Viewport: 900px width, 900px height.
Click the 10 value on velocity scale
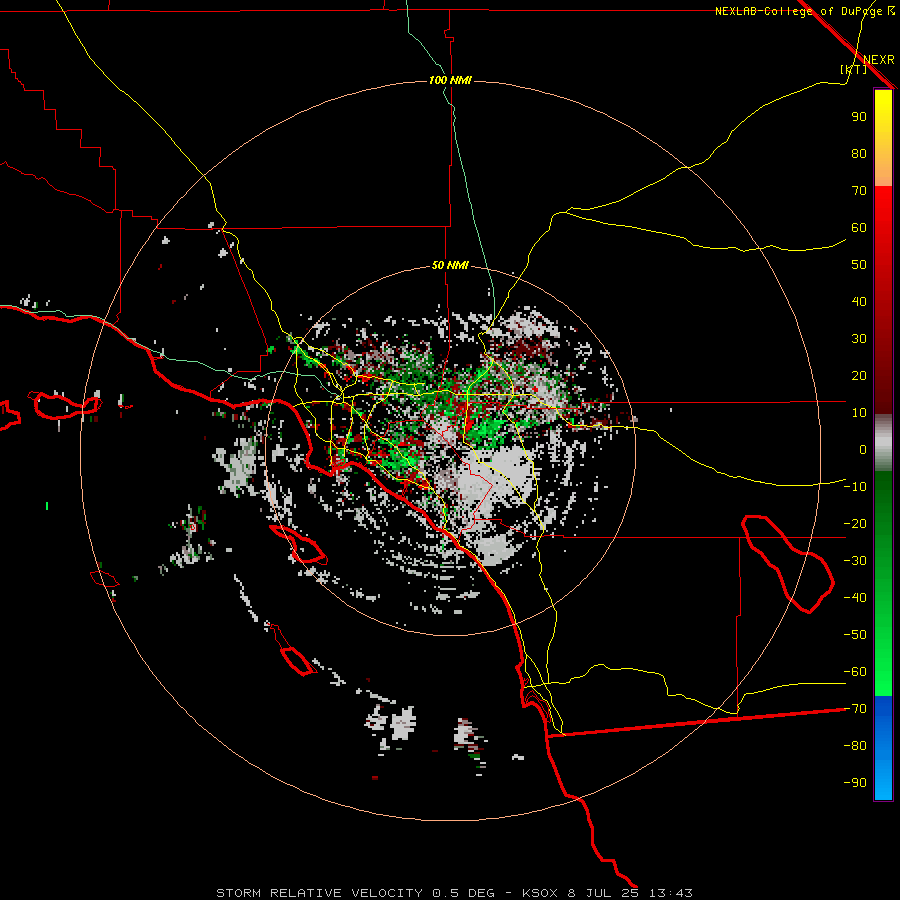pos(859,413)
